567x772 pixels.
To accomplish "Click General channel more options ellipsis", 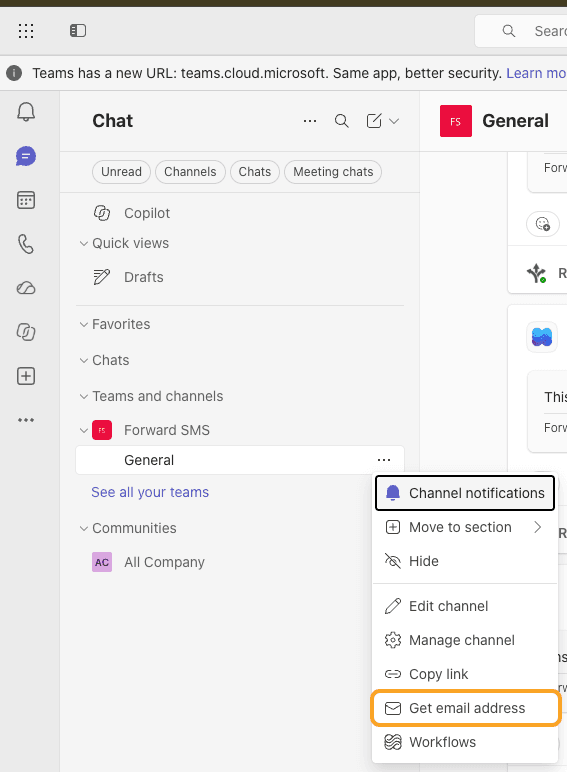I will 384,460.
